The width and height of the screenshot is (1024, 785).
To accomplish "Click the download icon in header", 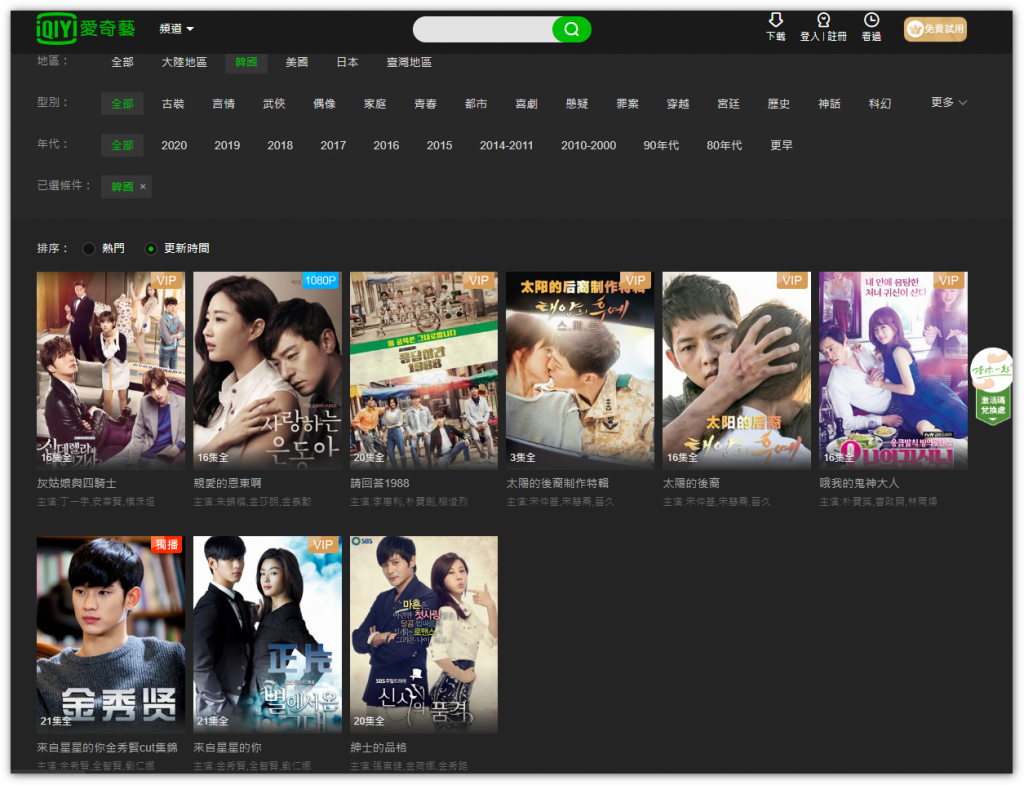I will click(776, 20).
